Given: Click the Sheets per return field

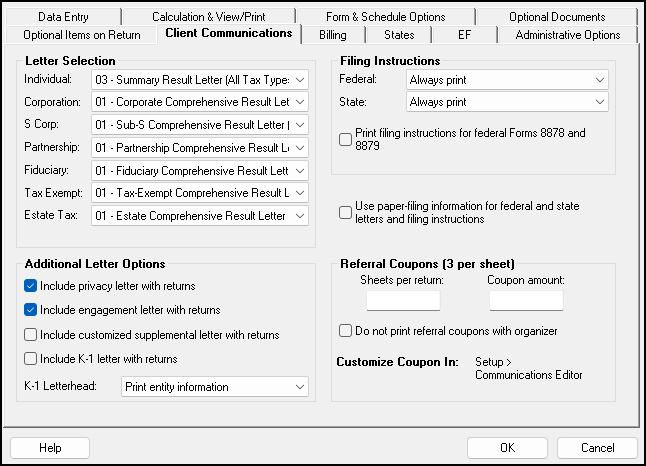Looking at the screenshot, I should coord(403,300).
